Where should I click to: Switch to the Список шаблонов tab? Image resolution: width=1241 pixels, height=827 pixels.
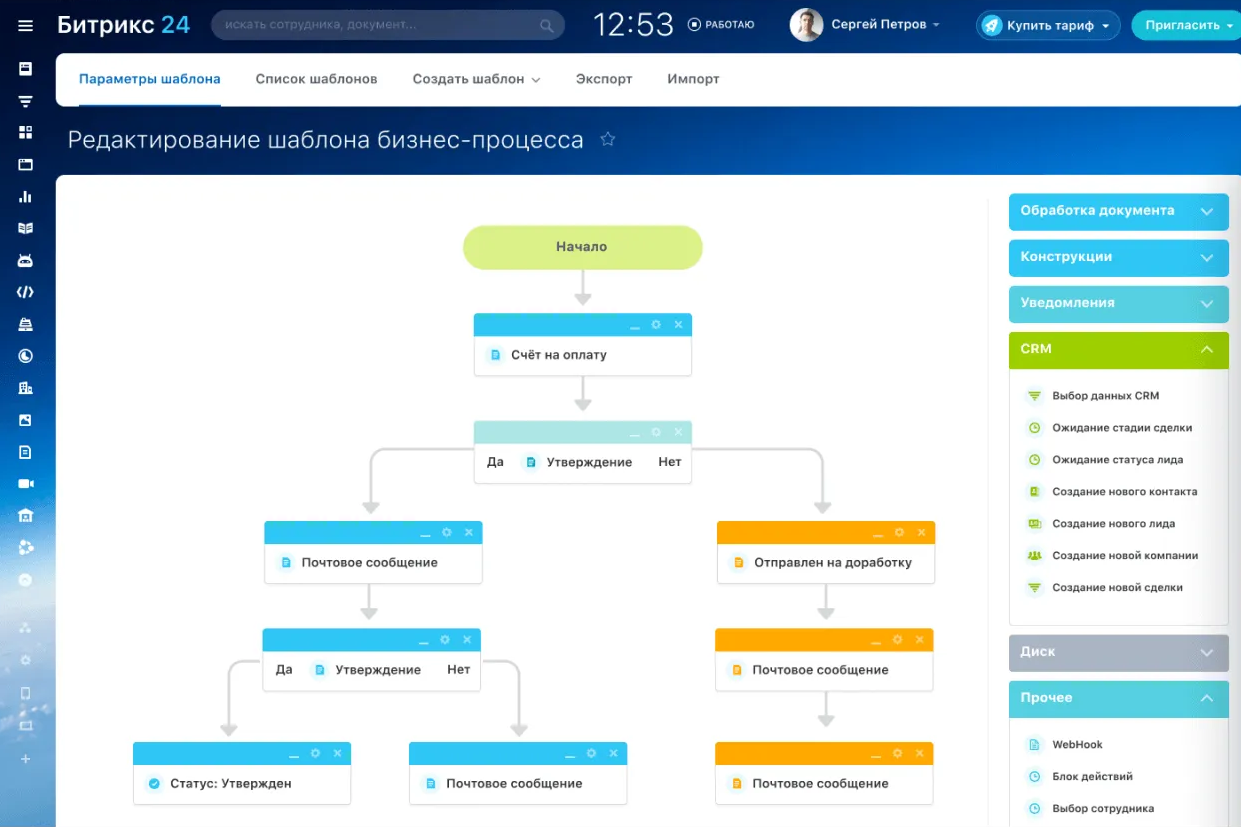(x=316, y=79)
